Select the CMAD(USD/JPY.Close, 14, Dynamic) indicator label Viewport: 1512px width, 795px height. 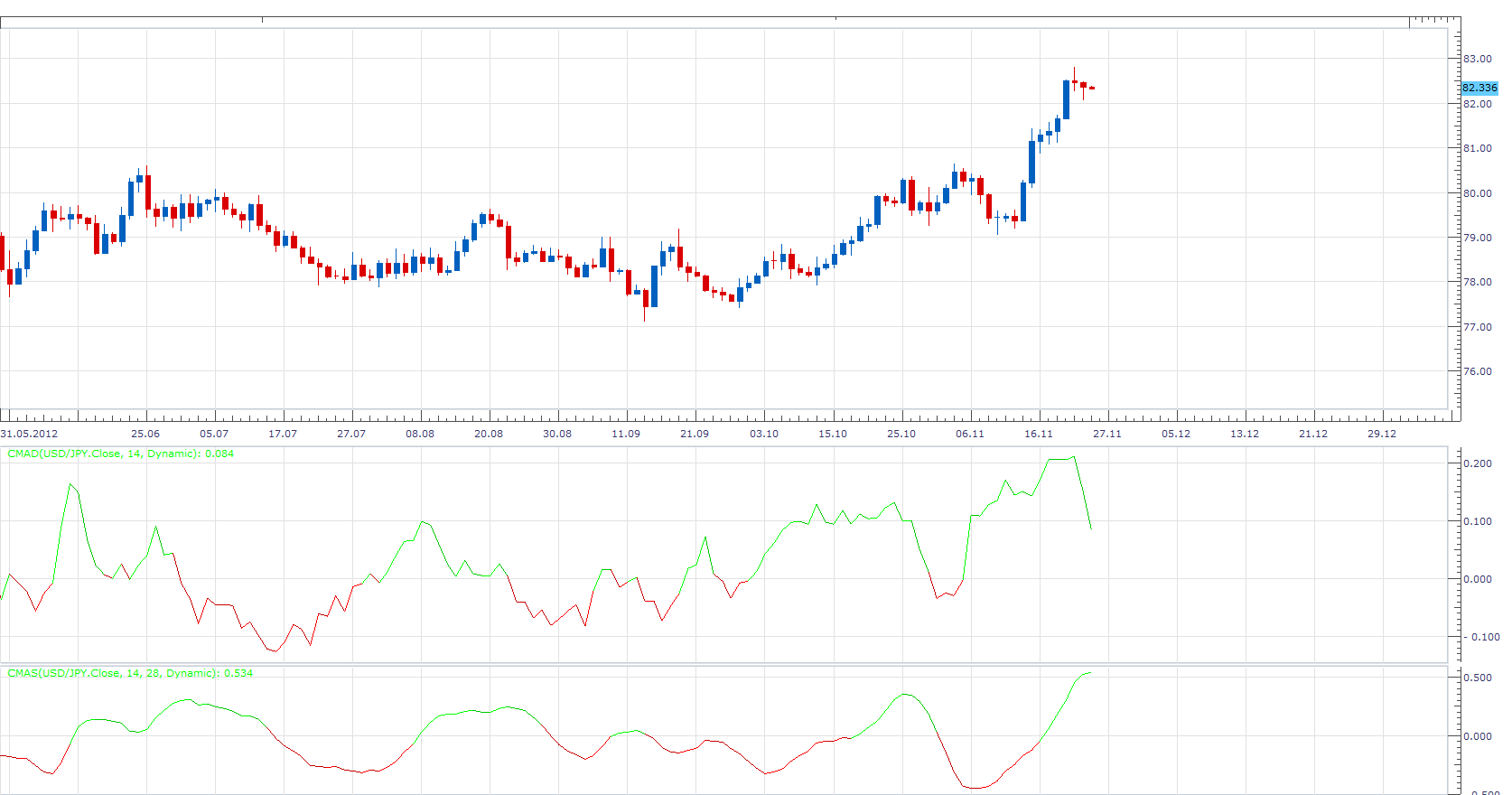click(121, 454)
